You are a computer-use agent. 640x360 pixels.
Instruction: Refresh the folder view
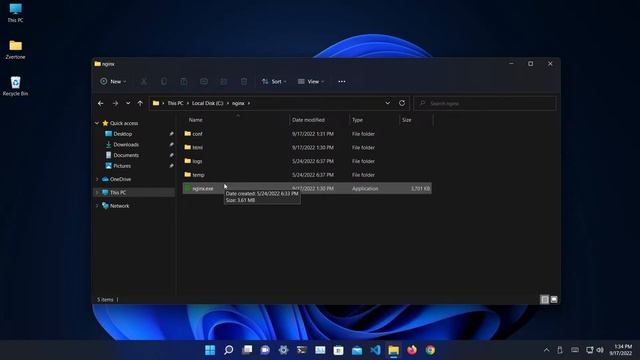(402, 103)
